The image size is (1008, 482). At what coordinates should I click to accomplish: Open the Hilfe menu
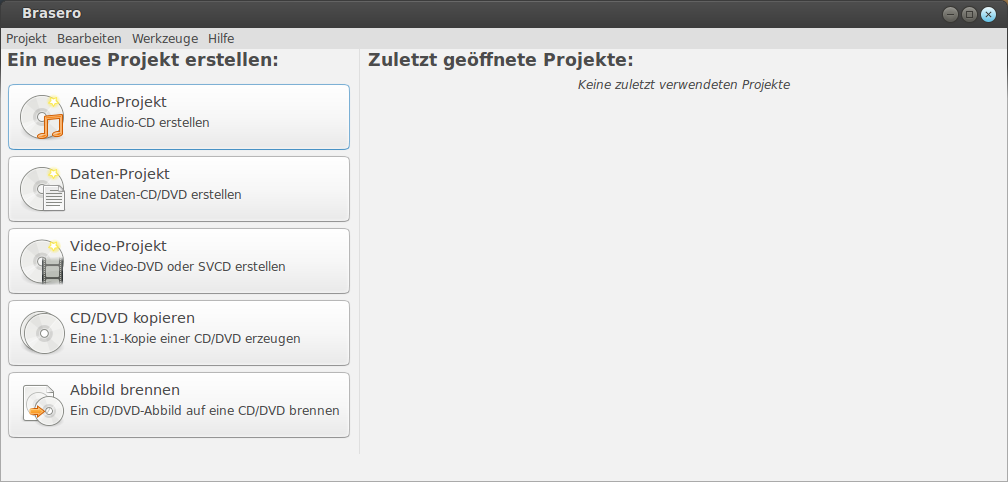(x=221, y=39)
